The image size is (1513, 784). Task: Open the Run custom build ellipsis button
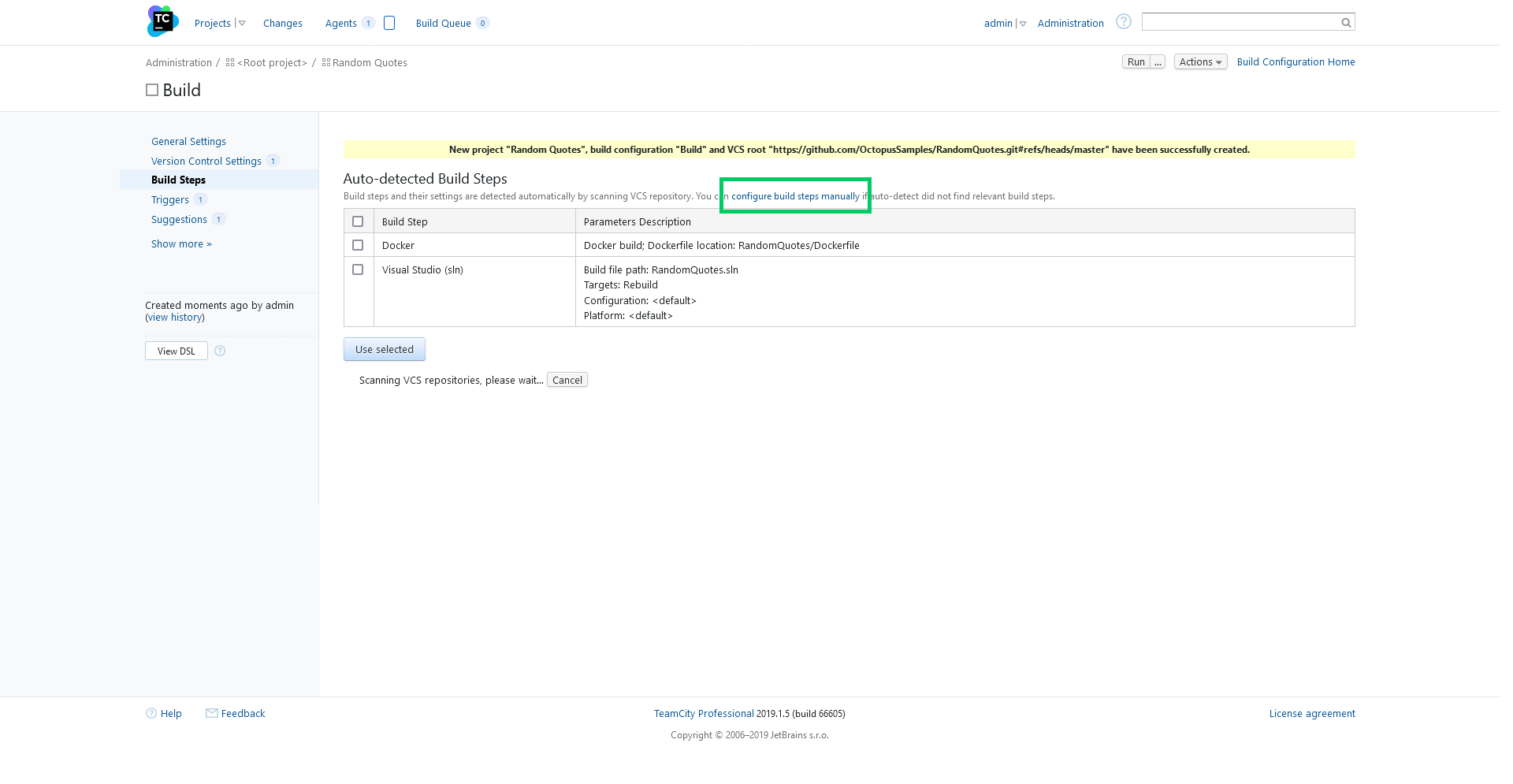pyautogui.click(x=1158, y=62)
